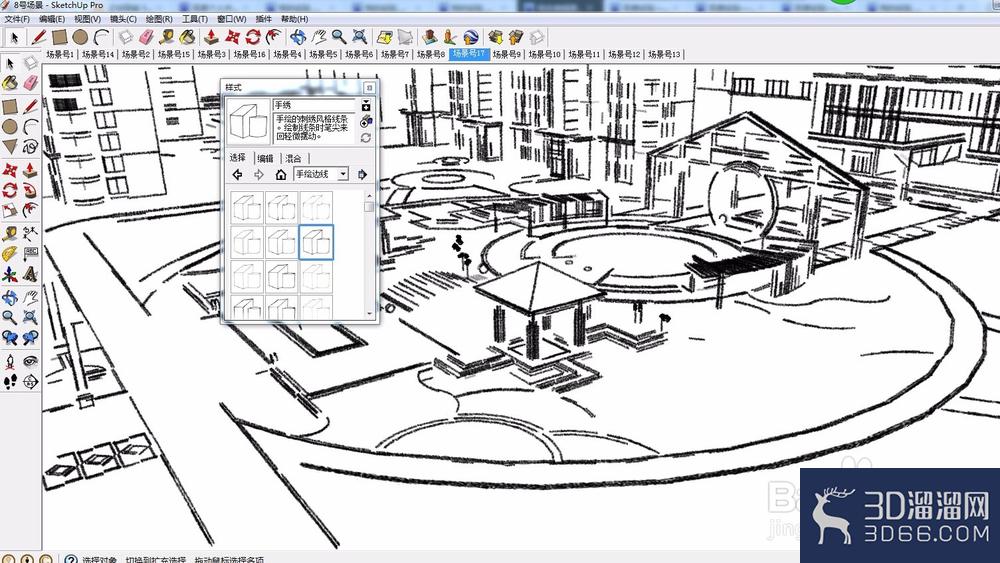Select the Rectangle tool in top toolbar
The image size is (1000, 563).
[x=60, y=37]
